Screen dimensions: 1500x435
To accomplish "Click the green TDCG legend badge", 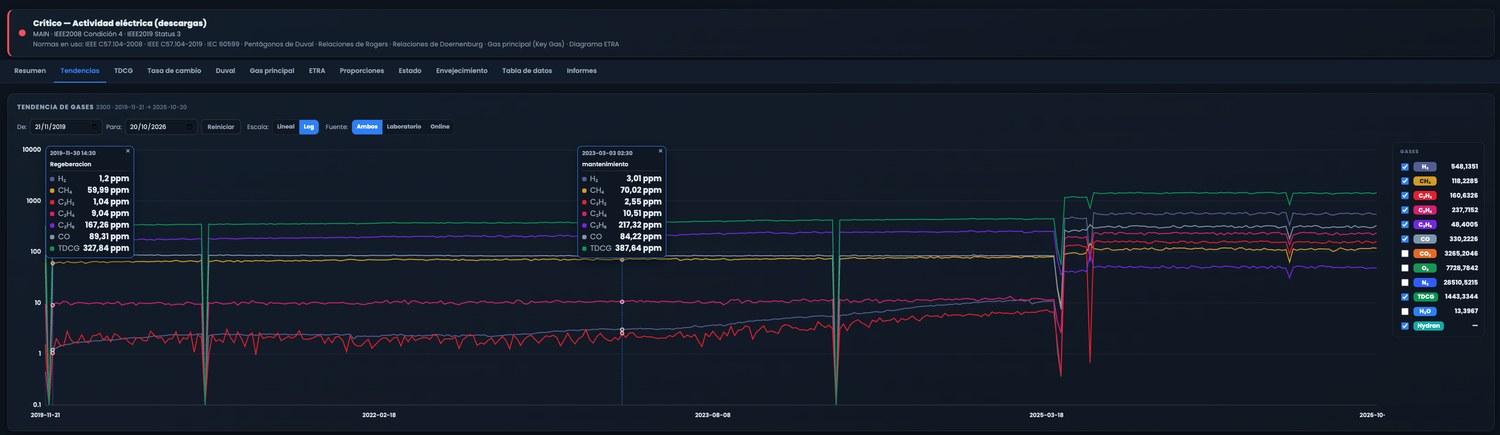I will (x=1425, y=297).
